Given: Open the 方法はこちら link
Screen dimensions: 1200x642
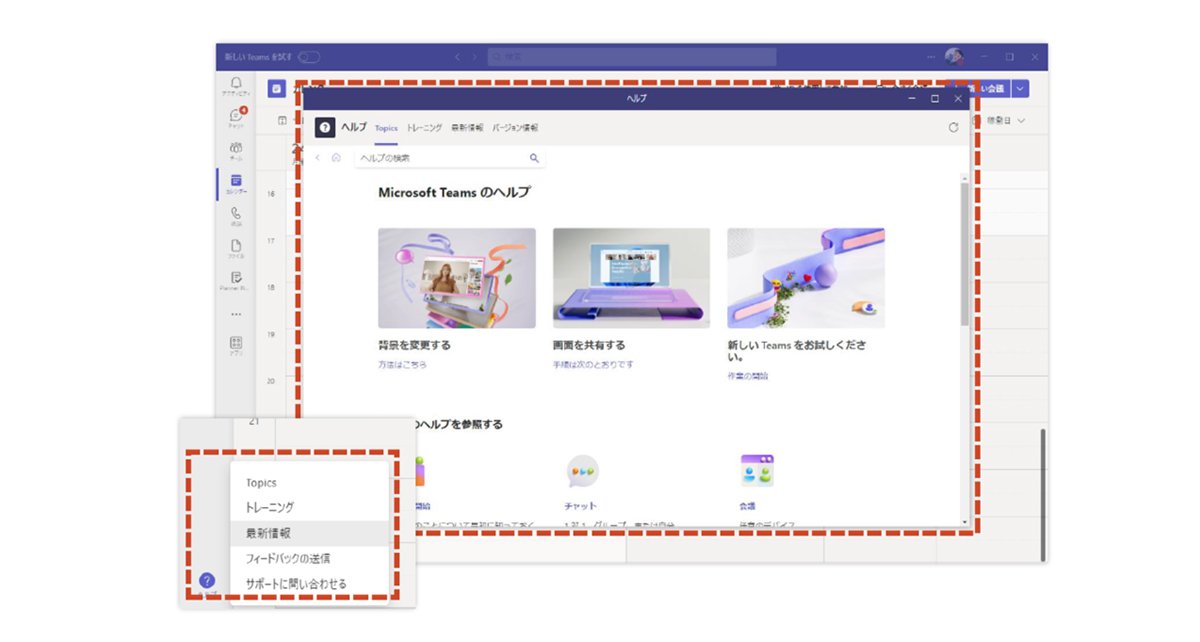Looking at the screenshot, I should point(402,365).
